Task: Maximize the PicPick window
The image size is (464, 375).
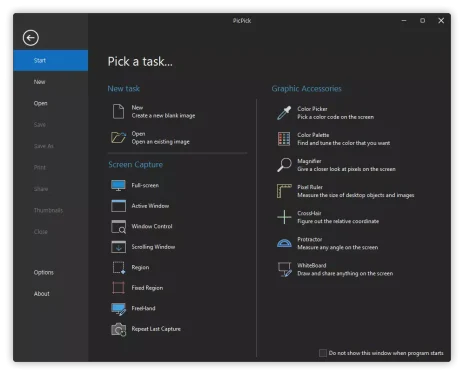Action: tap(422, 21)
